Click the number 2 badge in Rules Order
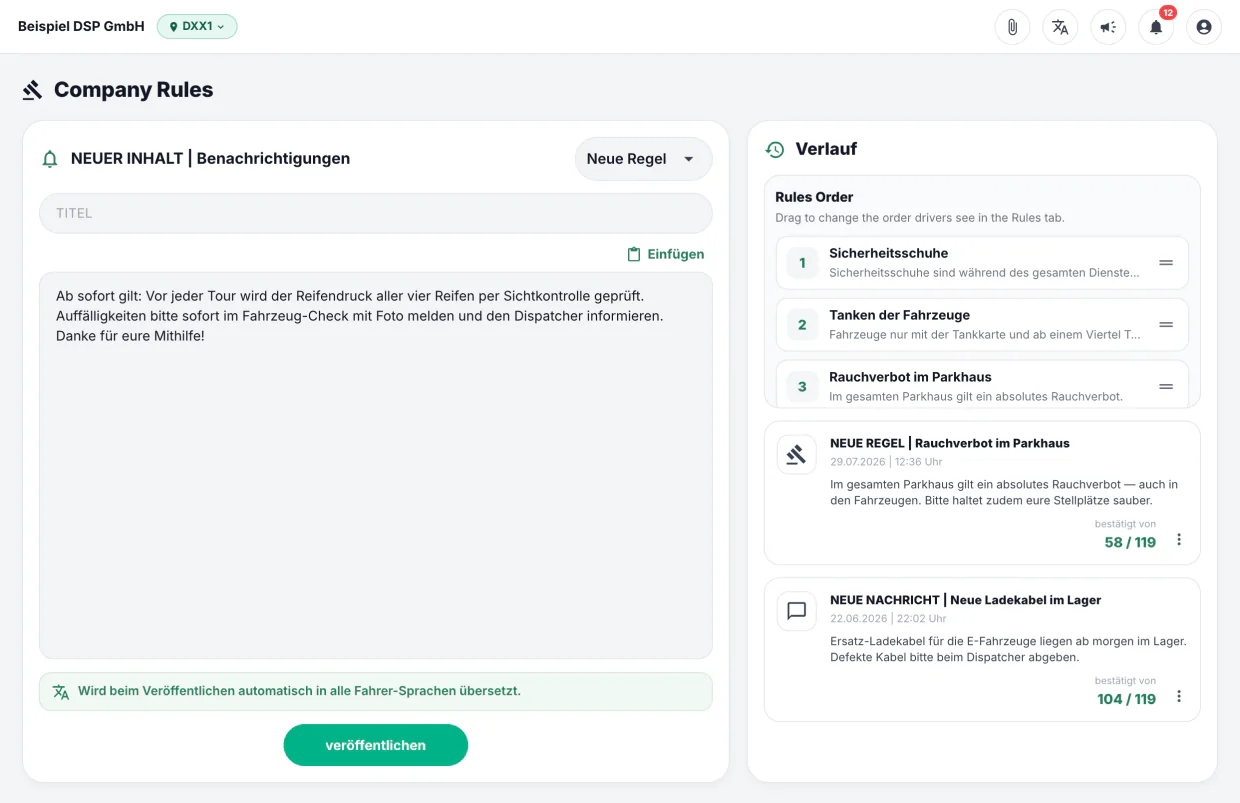Image resolution: width=1240 pixels, height=803 pixels. (802, 325)
